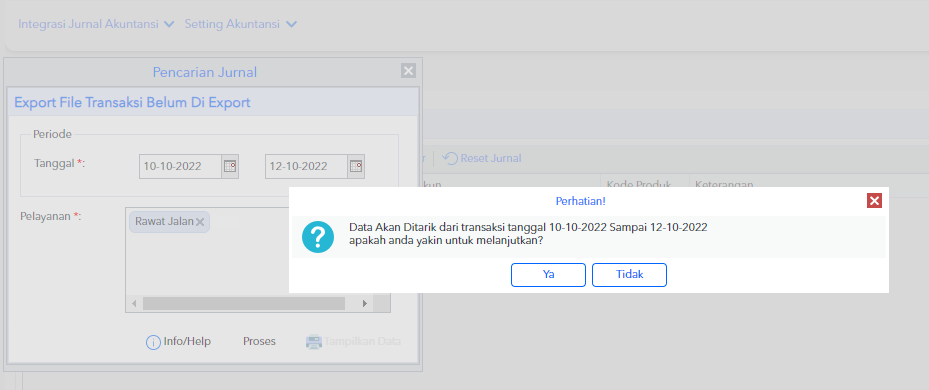929x390 pixels.
Task: Click the Keterangan column header
Action: [724, 184]
